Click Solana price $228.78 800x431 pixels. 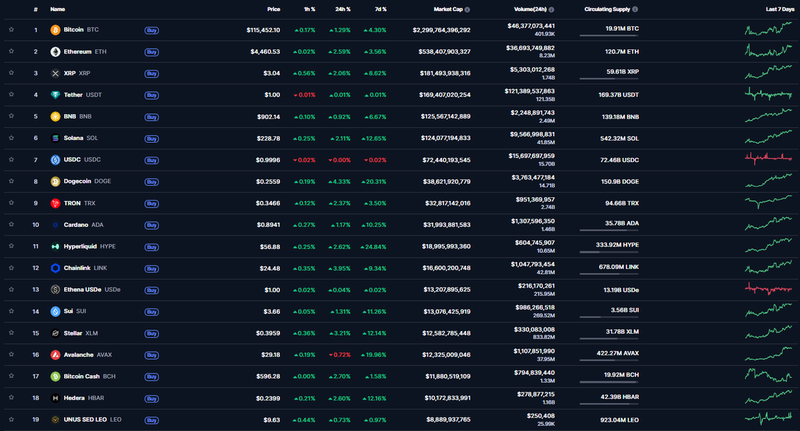268,139
